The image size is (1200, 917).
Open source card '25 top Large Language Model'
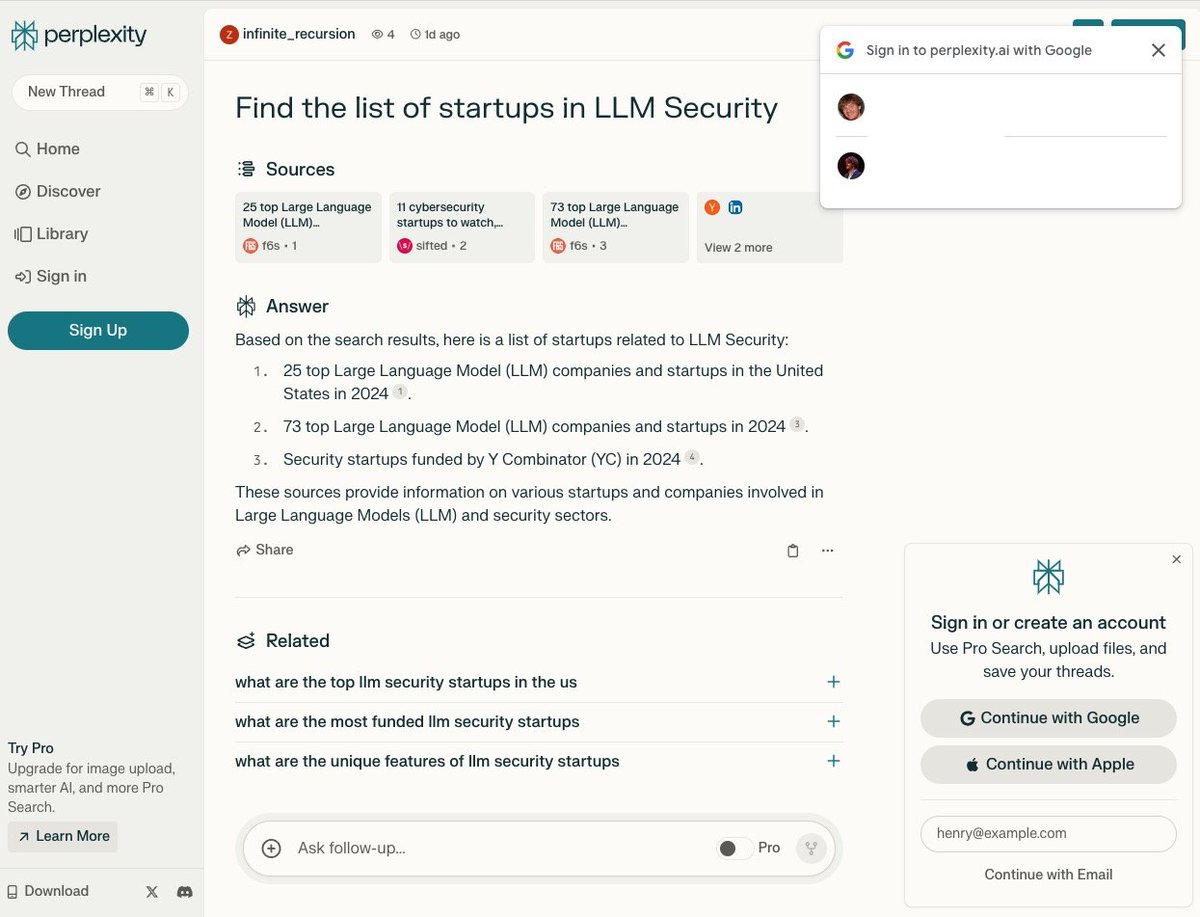[x=308, y=227]
